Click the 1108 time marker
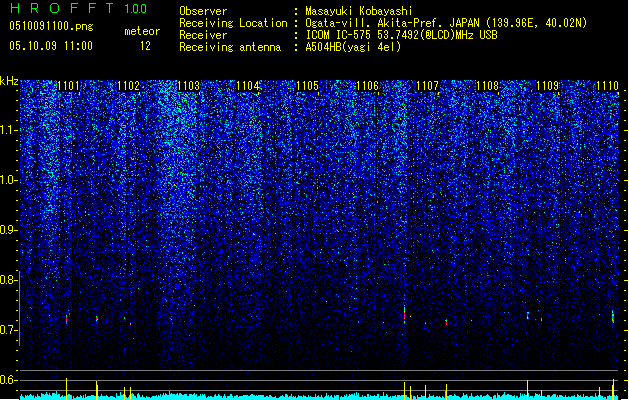629x400 pixels. [487, 86]
